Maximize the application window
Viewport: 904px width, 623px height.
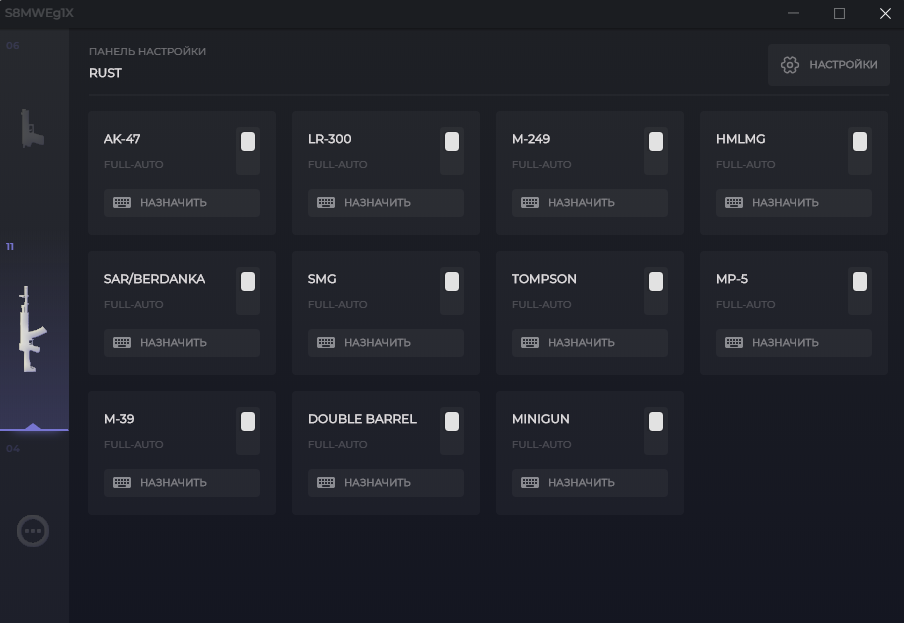(839, 13)
